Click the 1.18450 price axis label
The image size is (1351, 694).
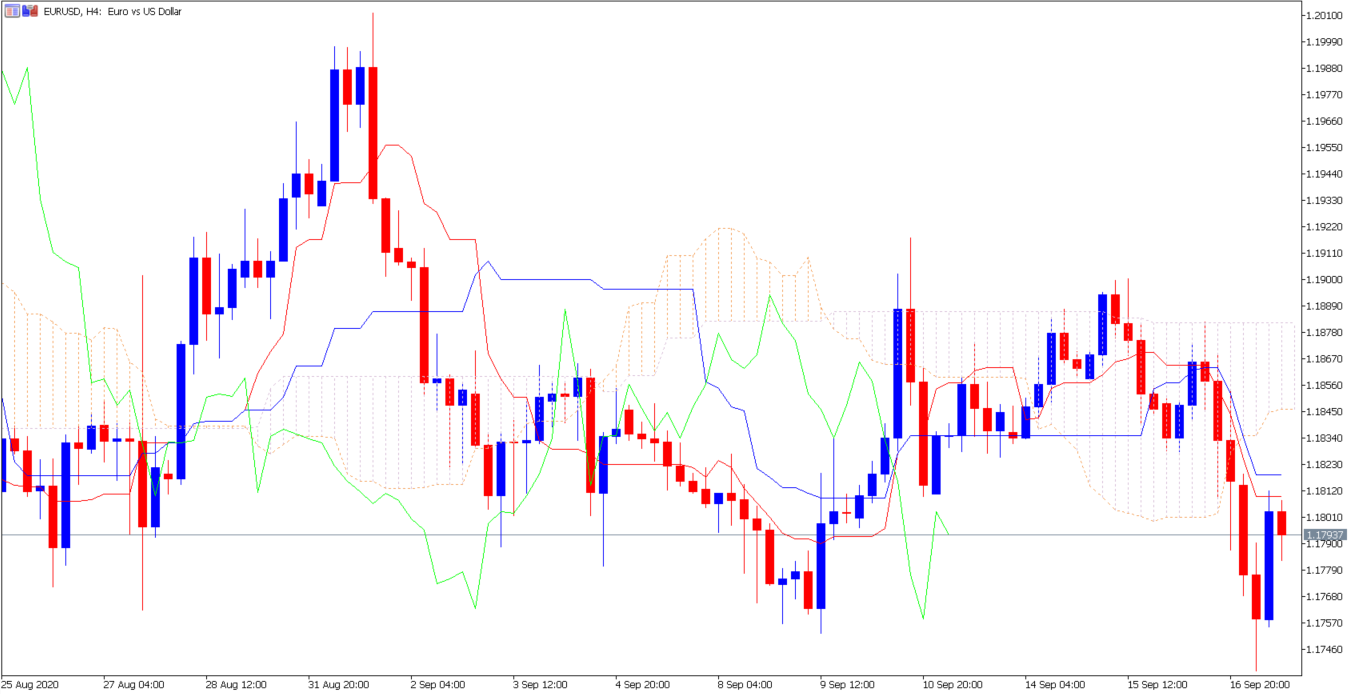pyautogui.click(x=1325, y=412)
